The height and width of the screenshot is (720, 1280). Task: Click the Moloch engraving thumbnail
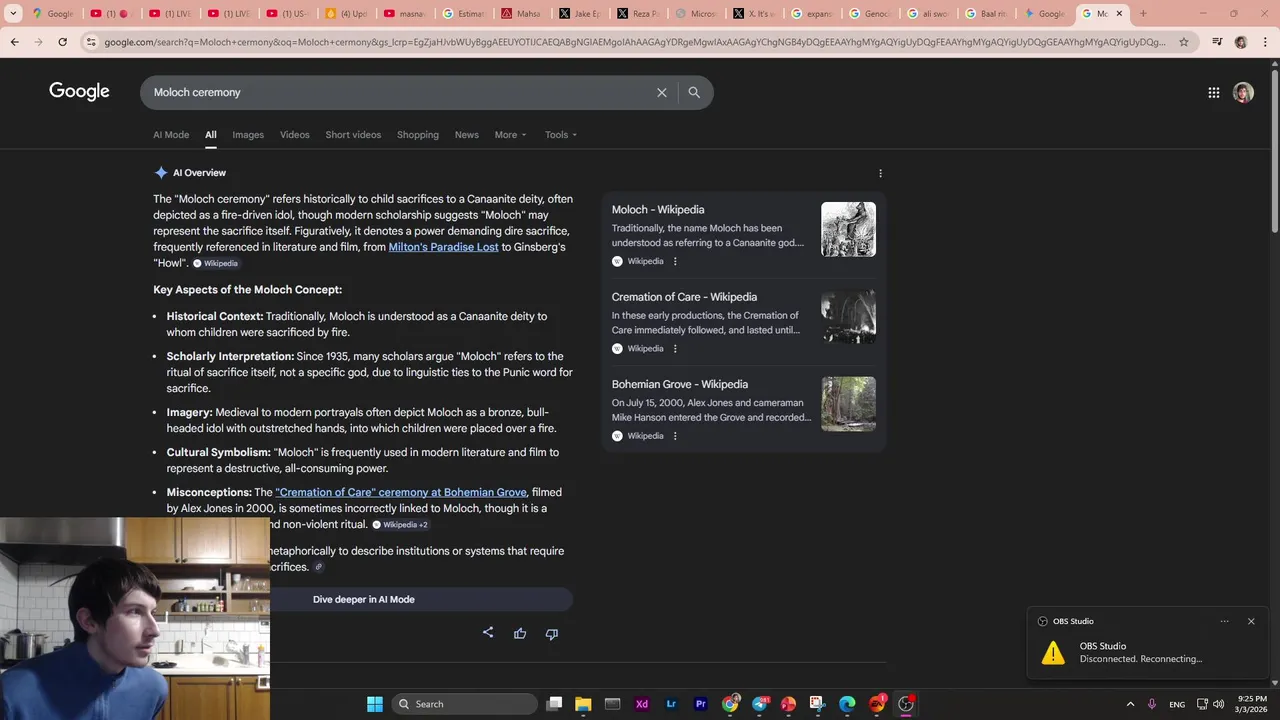point(848,229)
